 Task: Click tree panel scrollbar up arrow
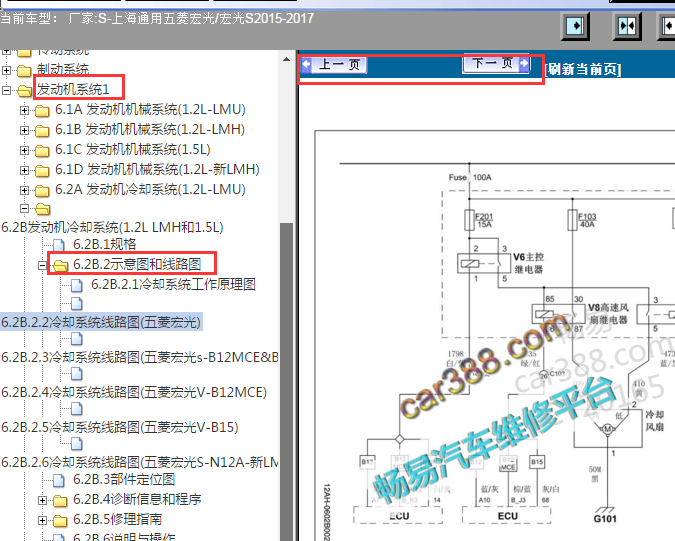point(286,59)
